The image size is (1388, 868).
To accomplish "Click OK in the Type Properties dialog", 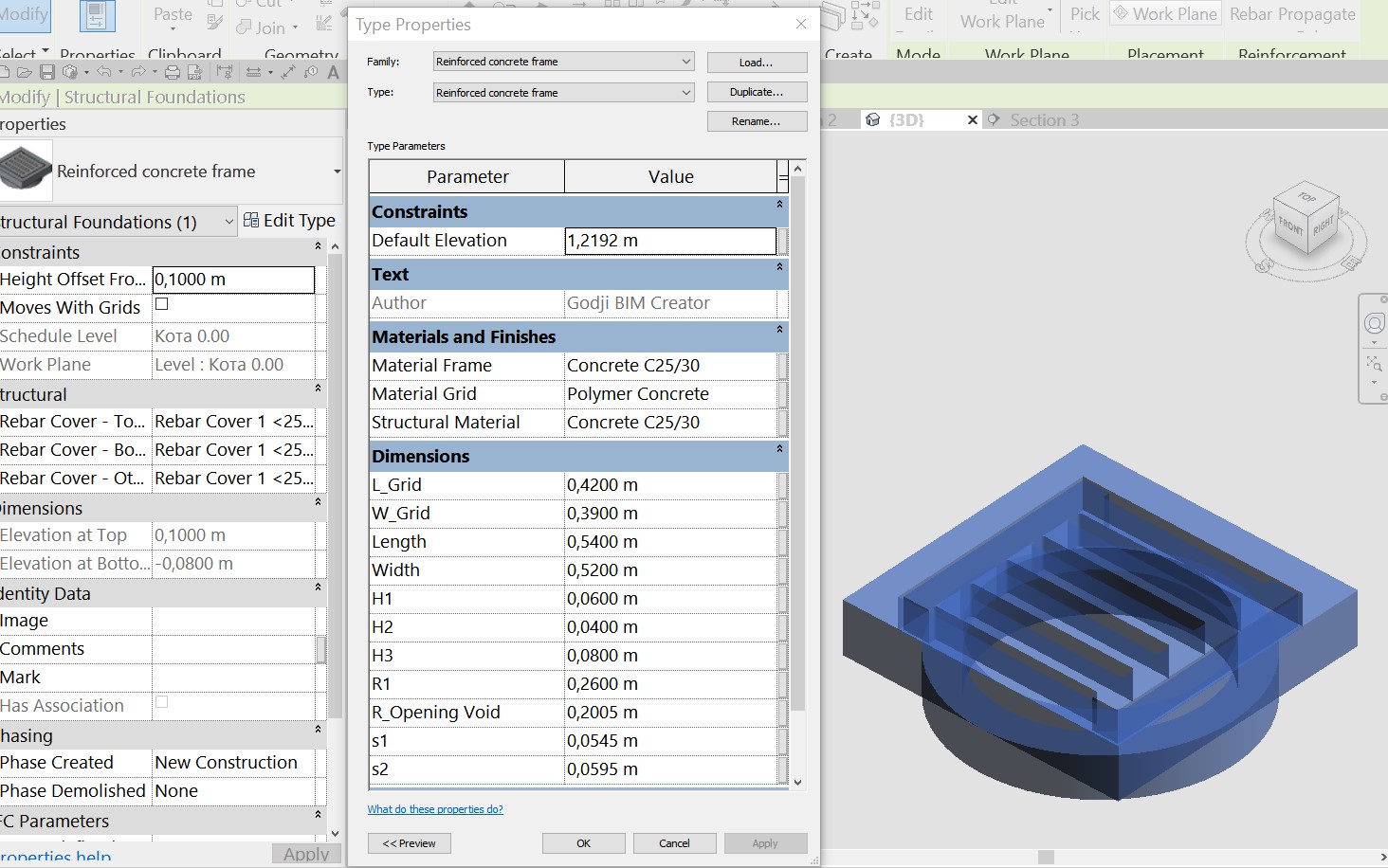I will tap(584, 843).
